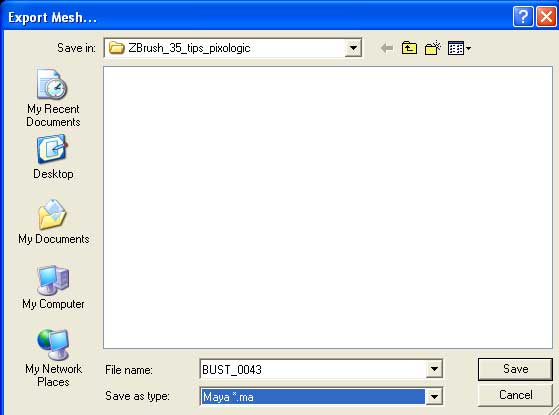The width and height of the screenshot is (559, 415).
Task: Open My Recent Documents in places bar
Action: point(53,98)
